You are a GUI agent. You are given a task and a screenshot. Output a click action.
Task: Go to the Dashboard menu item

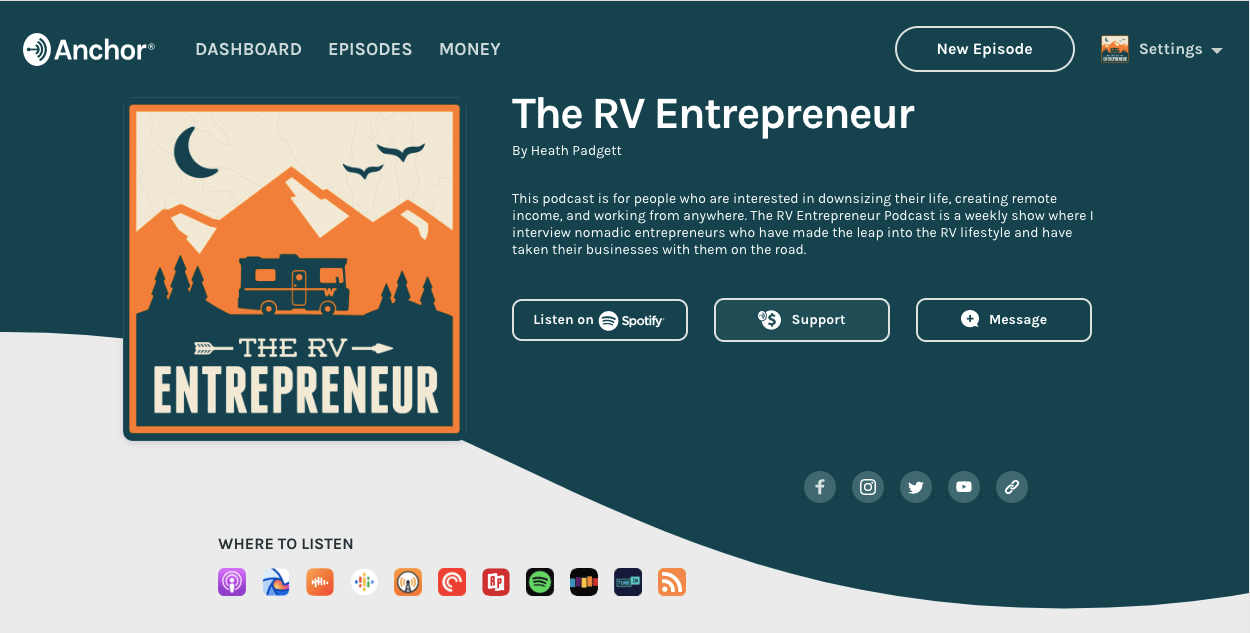click(248, 49)
